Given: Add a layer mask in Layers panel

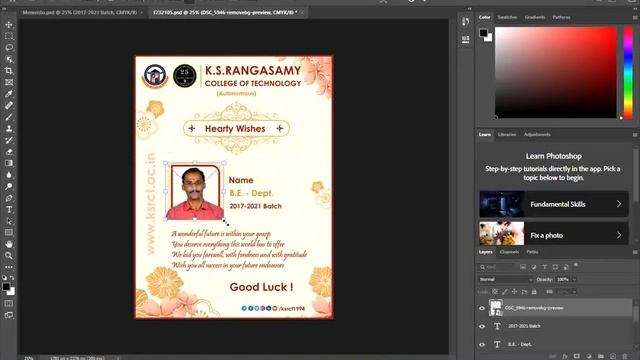Looking at the screenshot, I should 576,356.
